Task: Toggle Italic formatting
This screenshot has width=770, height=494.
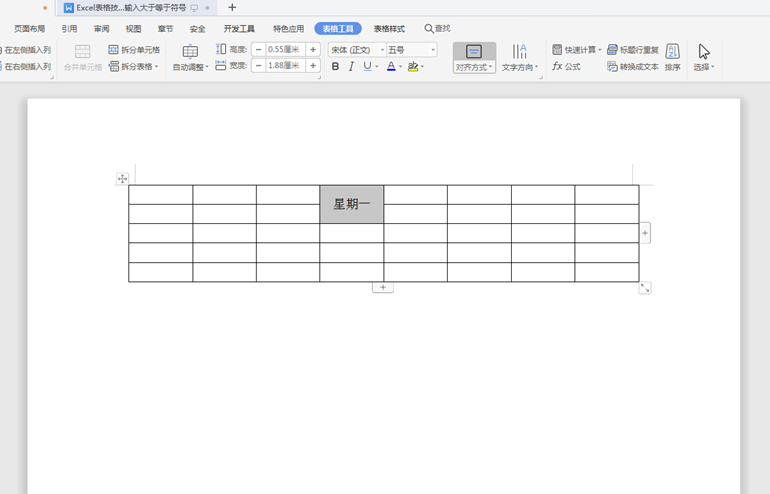Action: pyautogui.click(x=351, y=66)
